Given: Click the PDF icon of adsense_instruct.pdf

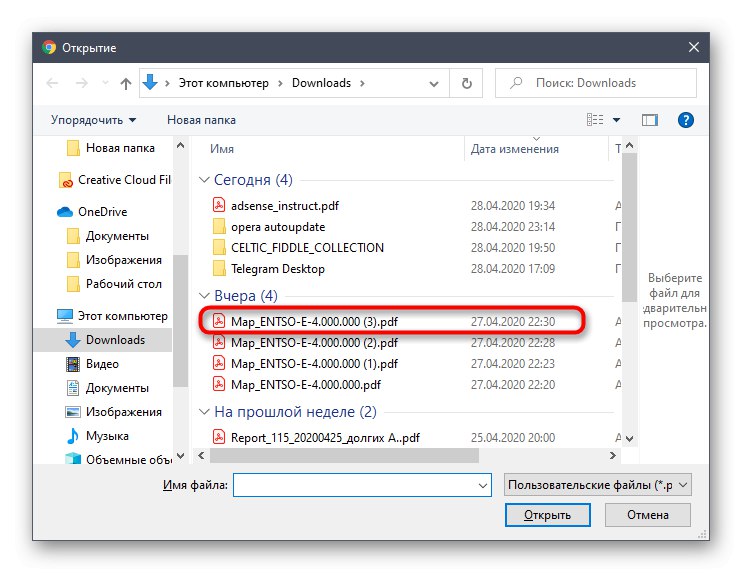Looking at the screenshot, I should [x=219, y=205].
